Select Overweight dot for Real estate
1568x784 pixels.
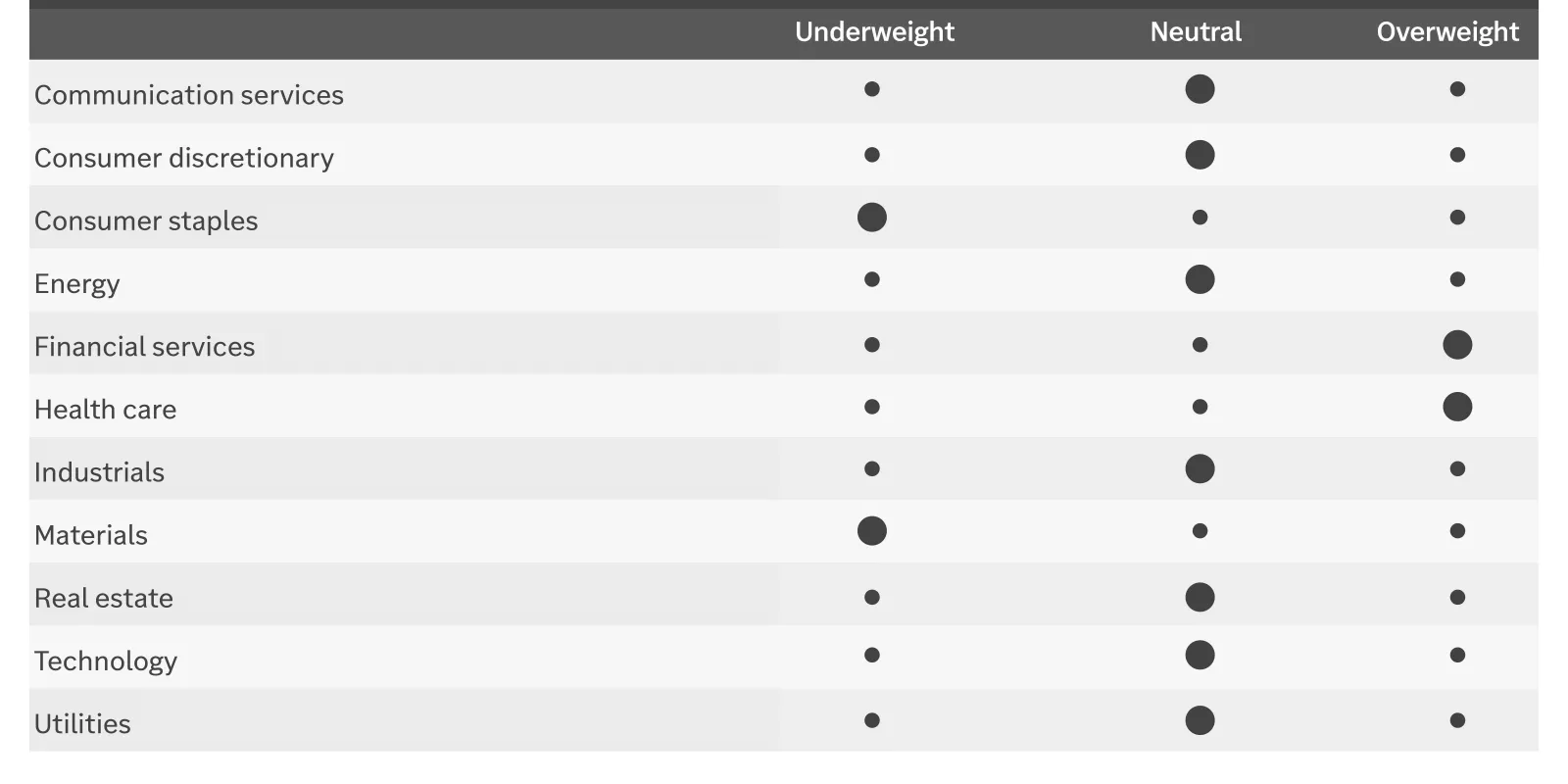(1457, 597)
